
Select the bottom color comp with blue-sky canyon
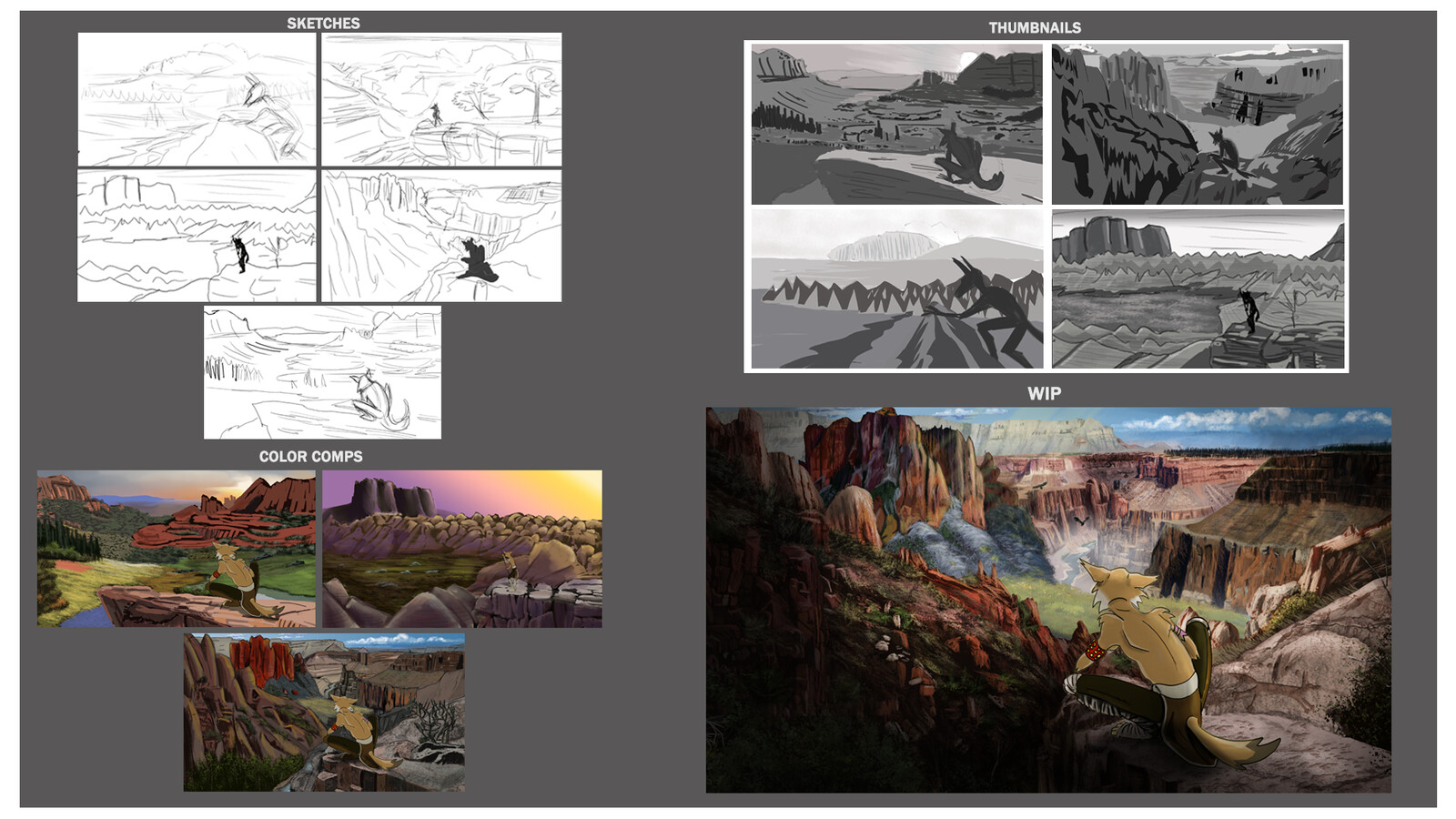pos(324,713)
